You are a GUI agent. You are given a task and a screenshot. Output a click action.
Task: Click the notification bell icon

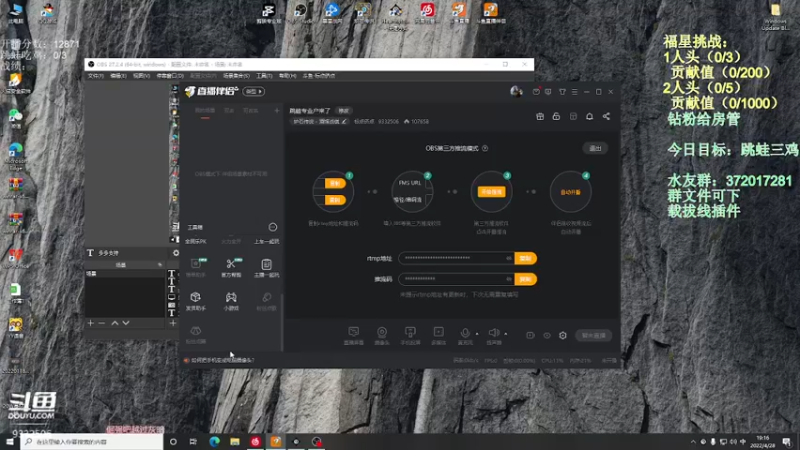(x=589, y=116)
